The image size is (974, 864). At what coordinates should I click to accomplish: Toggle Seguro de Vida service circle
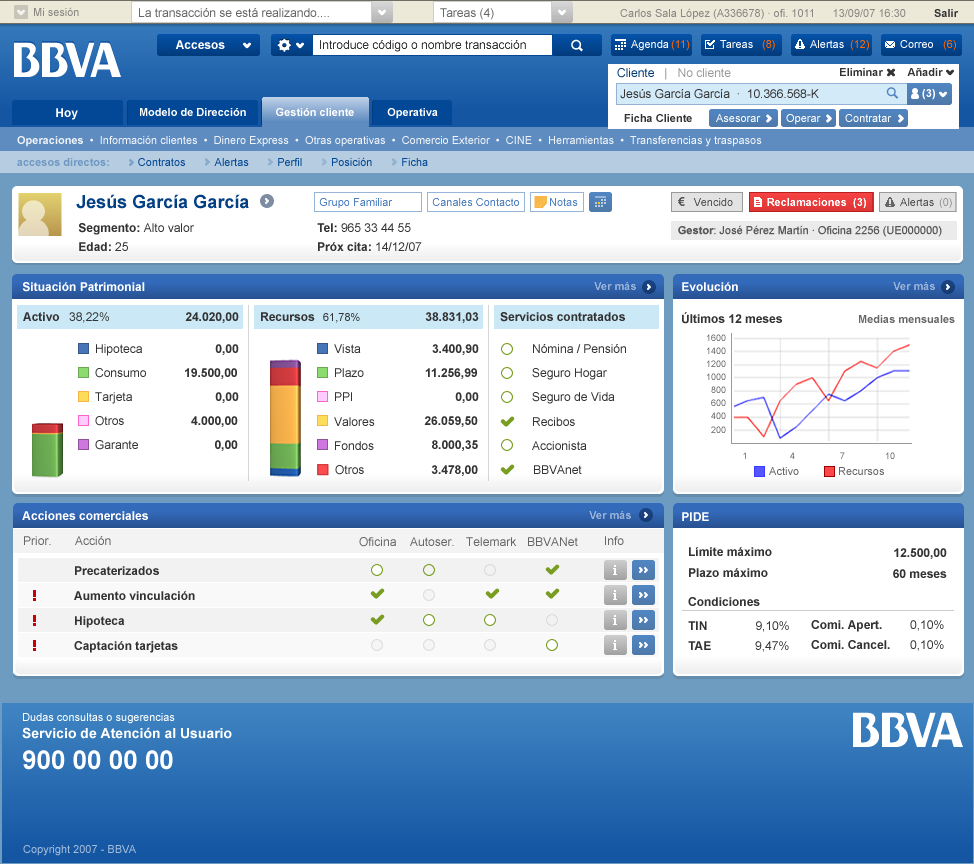point(507,397)
